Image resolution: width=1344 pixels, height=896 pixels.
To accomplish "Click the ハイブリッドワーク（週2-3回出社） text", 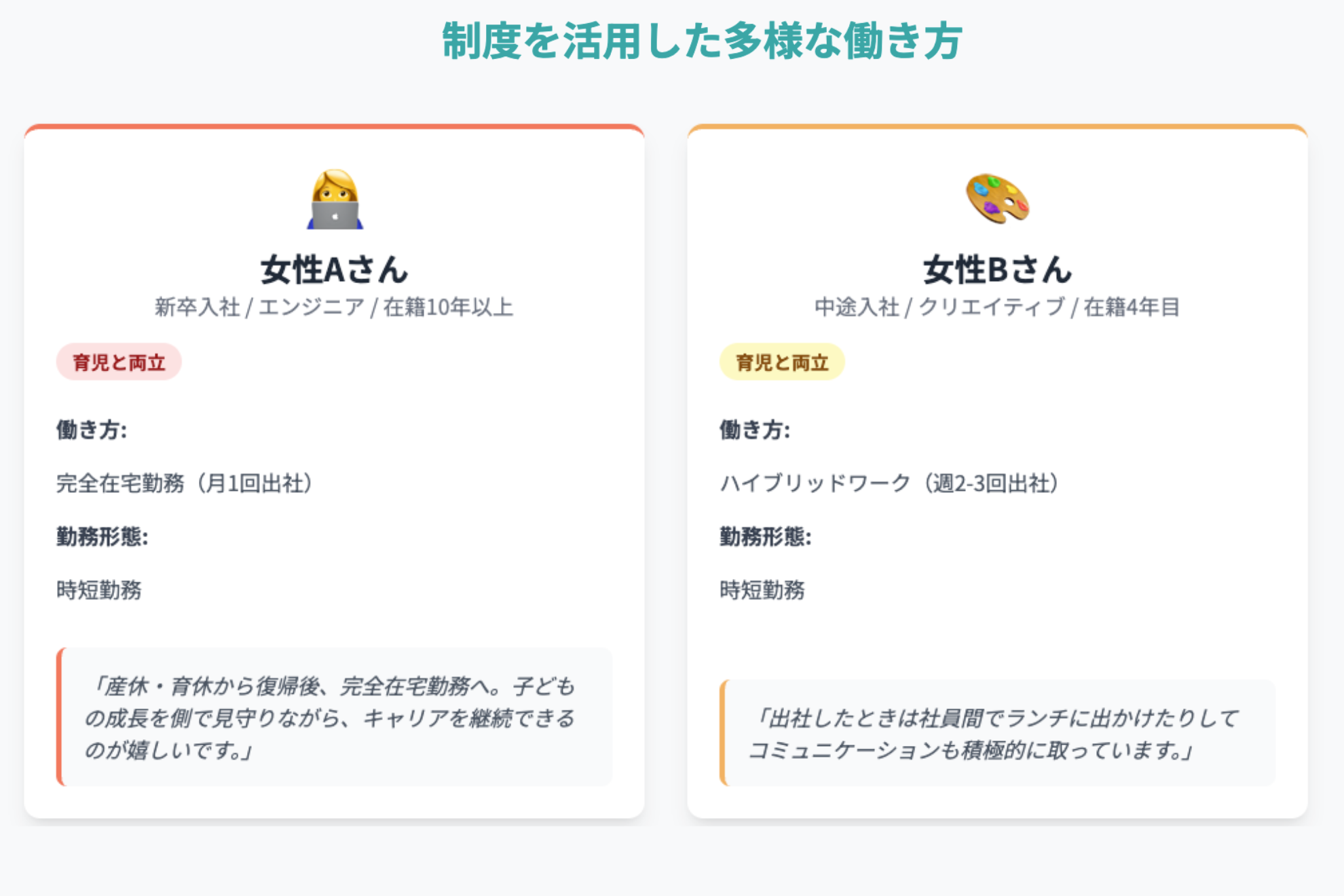I will pyautogui.click(x=889, y=483).
